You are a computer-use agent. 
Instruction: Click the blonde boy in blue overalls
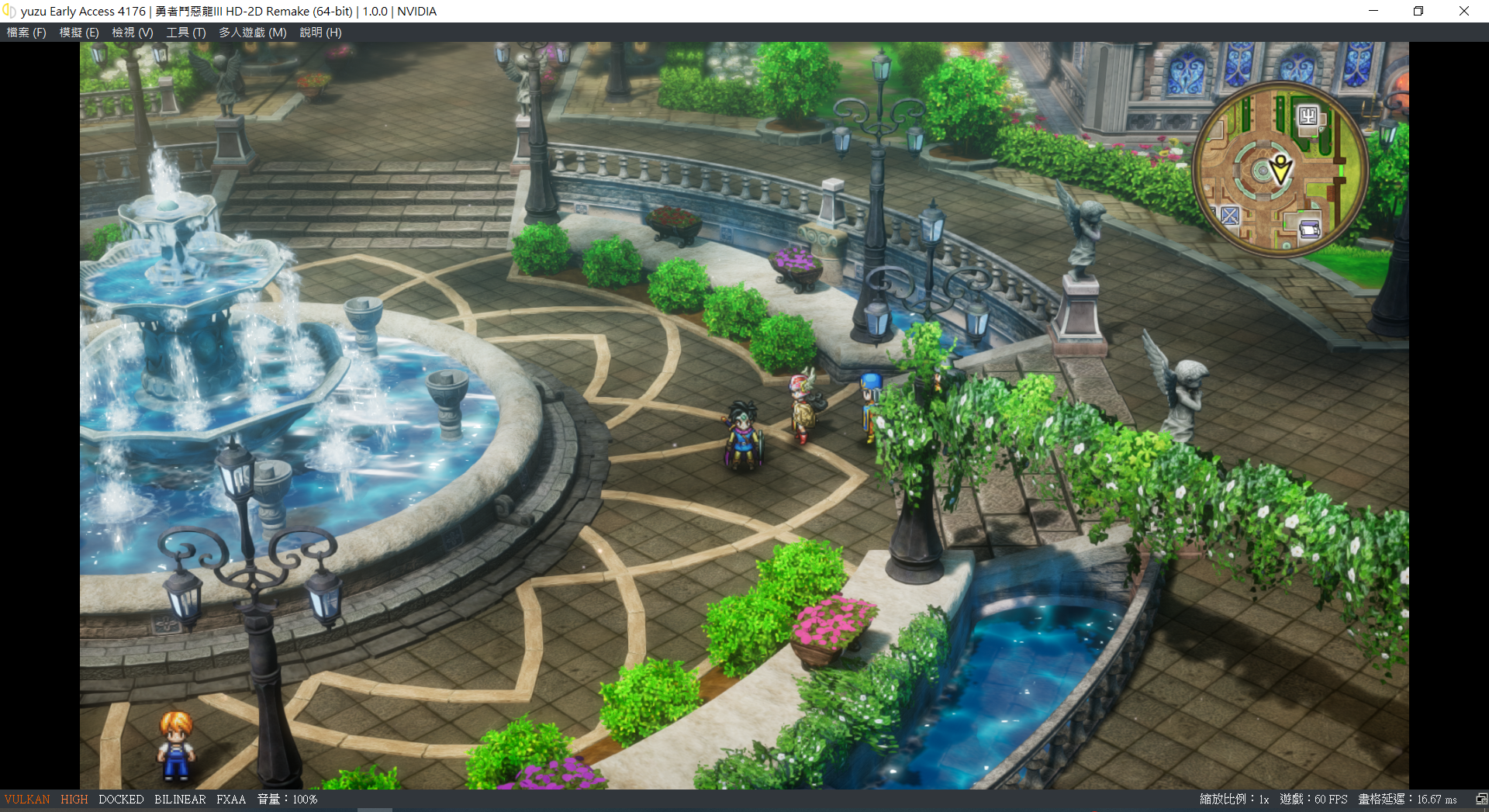[x=177, y=746]
